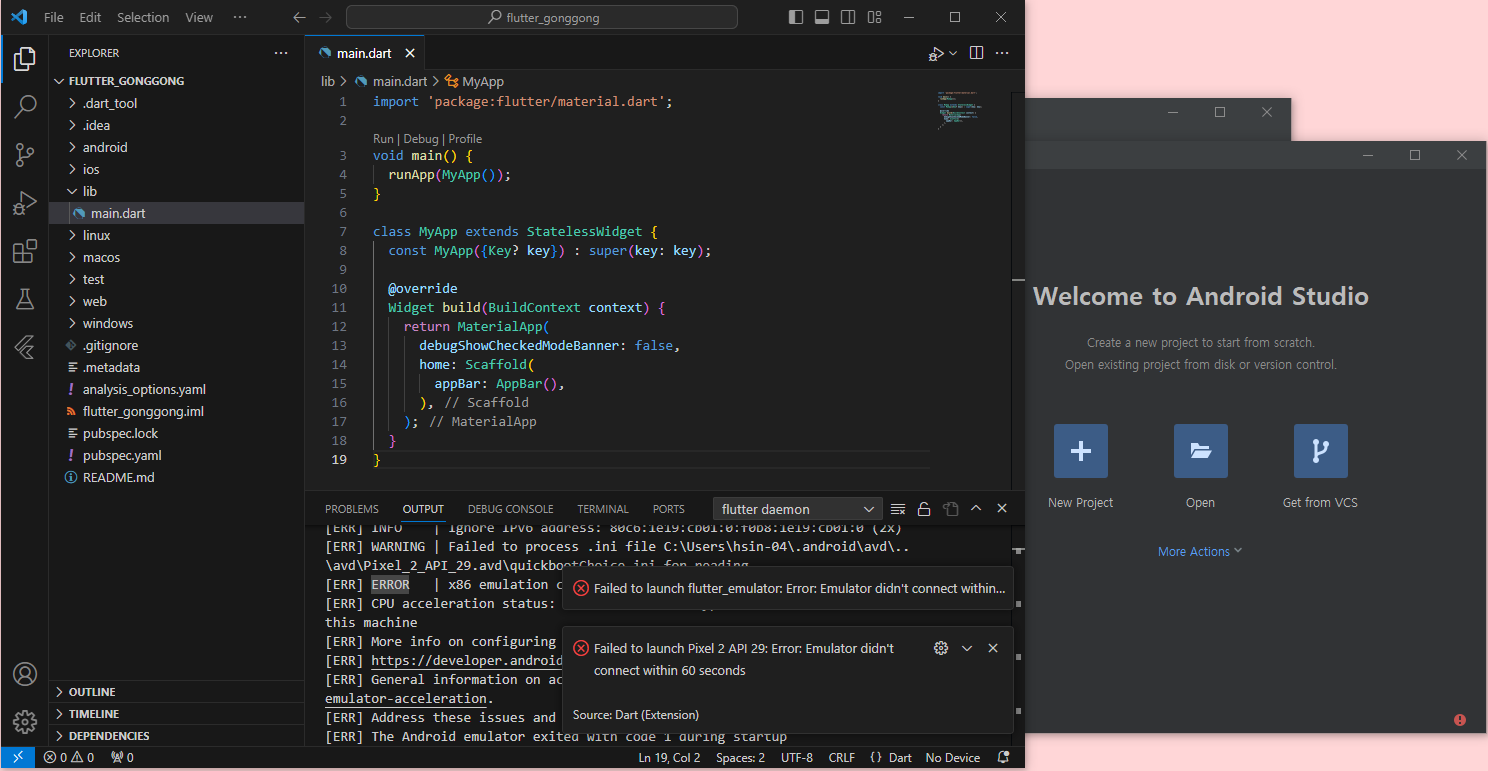Toggle the primary side bar visibility
The image size is (1488, 771).
796,17
